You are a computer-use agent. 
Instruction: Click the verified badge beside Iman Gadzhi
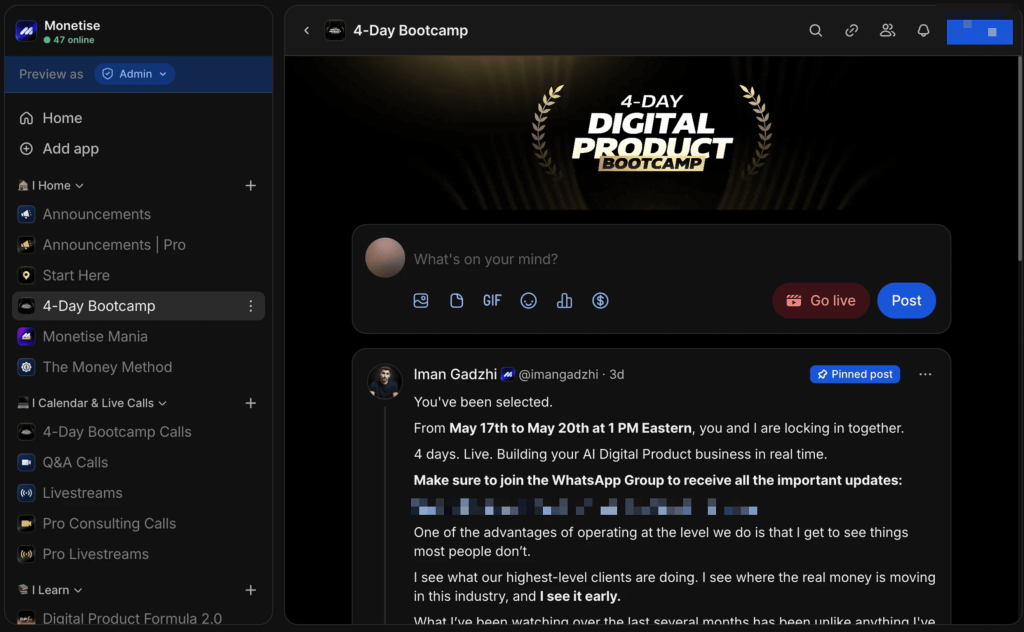coord(507,375)
